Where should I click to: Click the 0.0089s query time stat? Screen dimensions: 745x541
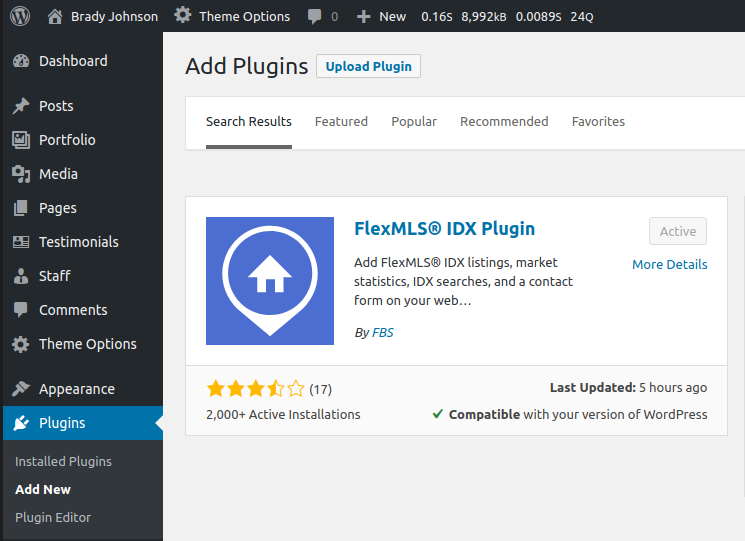click(538, 17)
